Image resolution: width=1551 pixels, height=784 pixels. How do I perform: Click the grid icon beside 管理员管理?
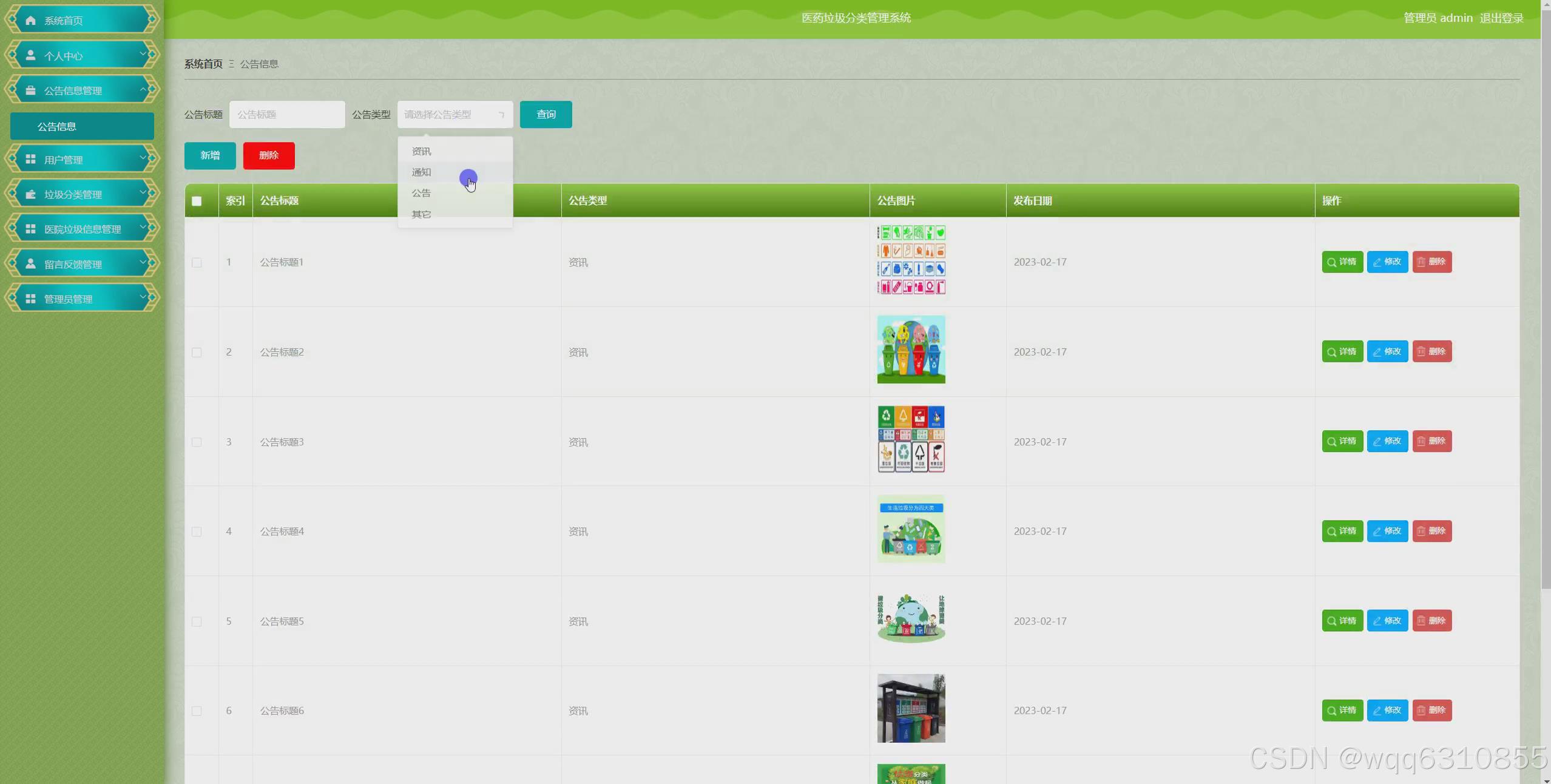[30, 299]
